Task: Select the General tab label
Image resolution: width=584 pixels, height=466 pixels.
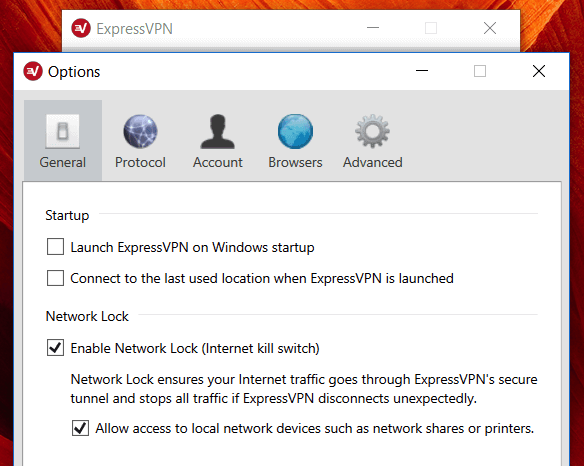Action: point(63,162)
